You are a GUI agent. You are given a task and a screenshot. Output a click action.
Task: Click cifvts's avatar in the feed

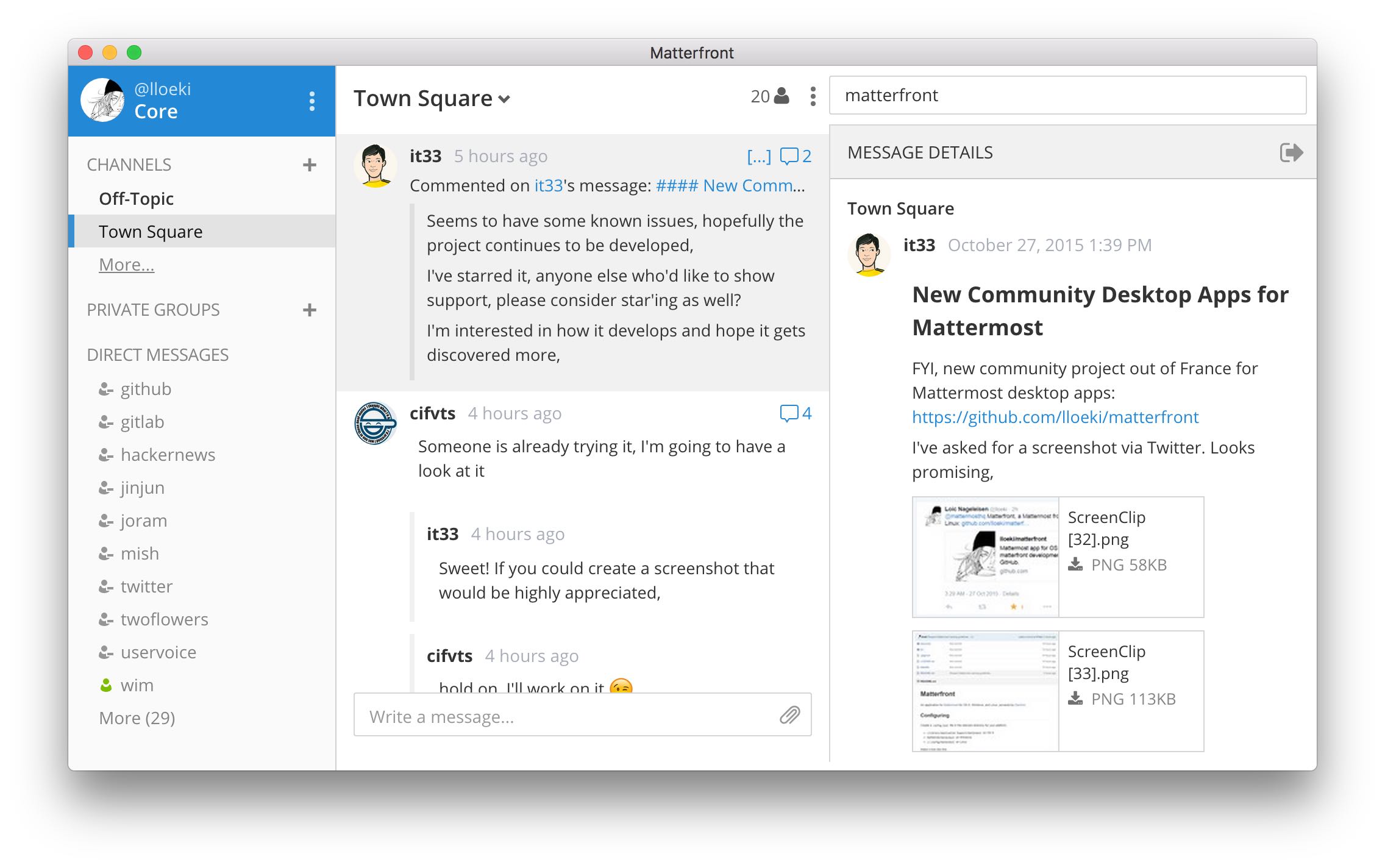[376, 423]
